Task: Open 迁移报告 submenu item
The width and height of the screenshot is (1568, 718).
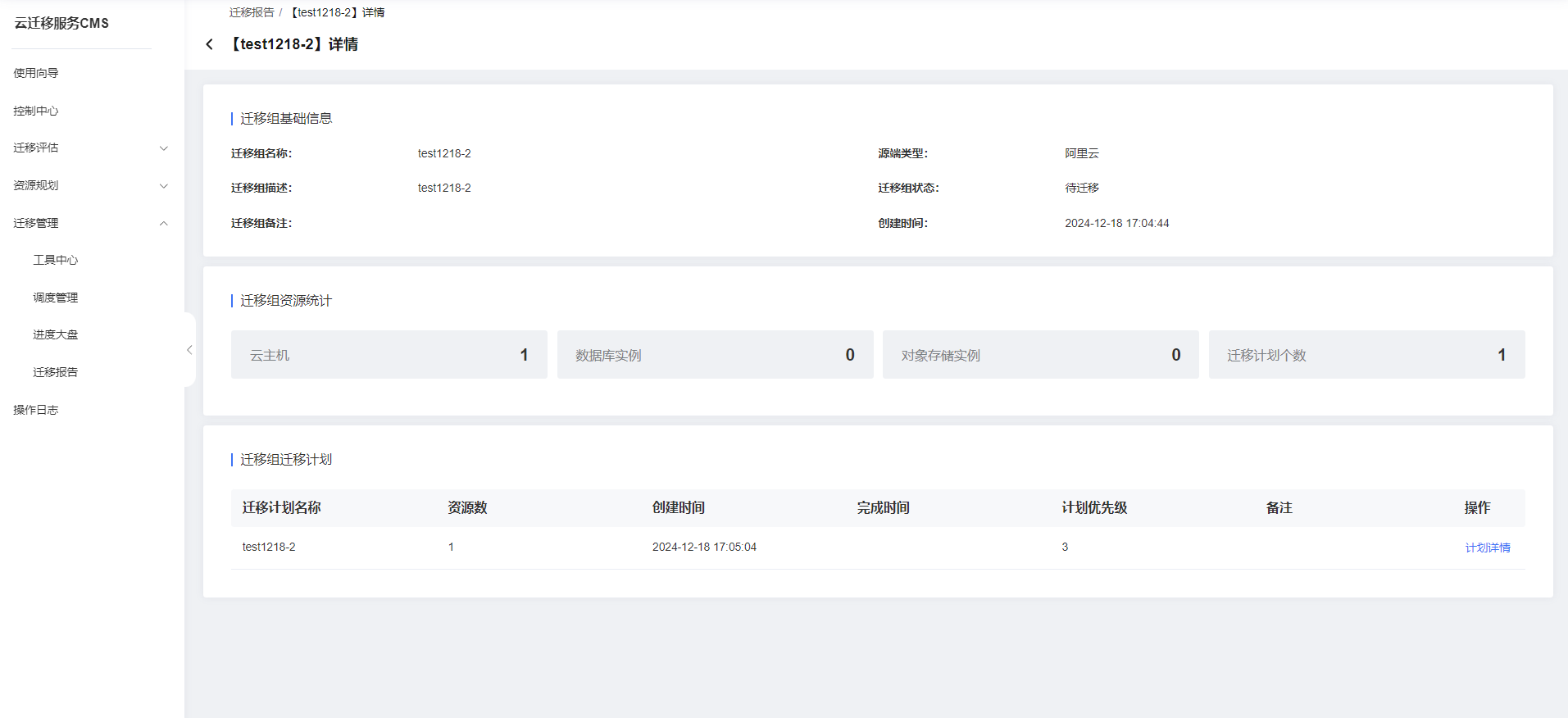Action: click(x=56, y=372)
